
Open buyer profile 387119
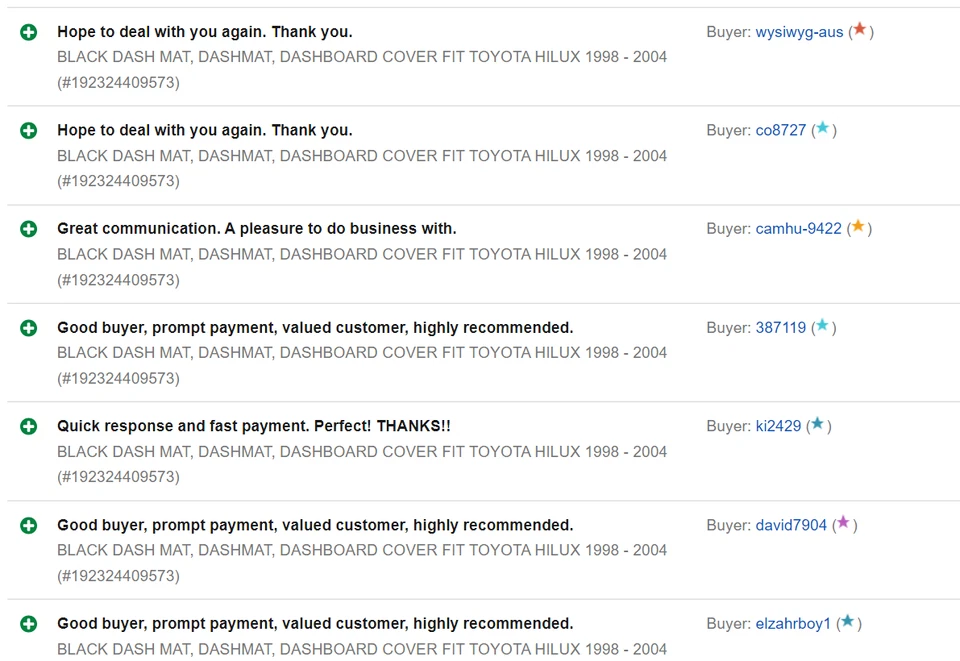point(780,328)
